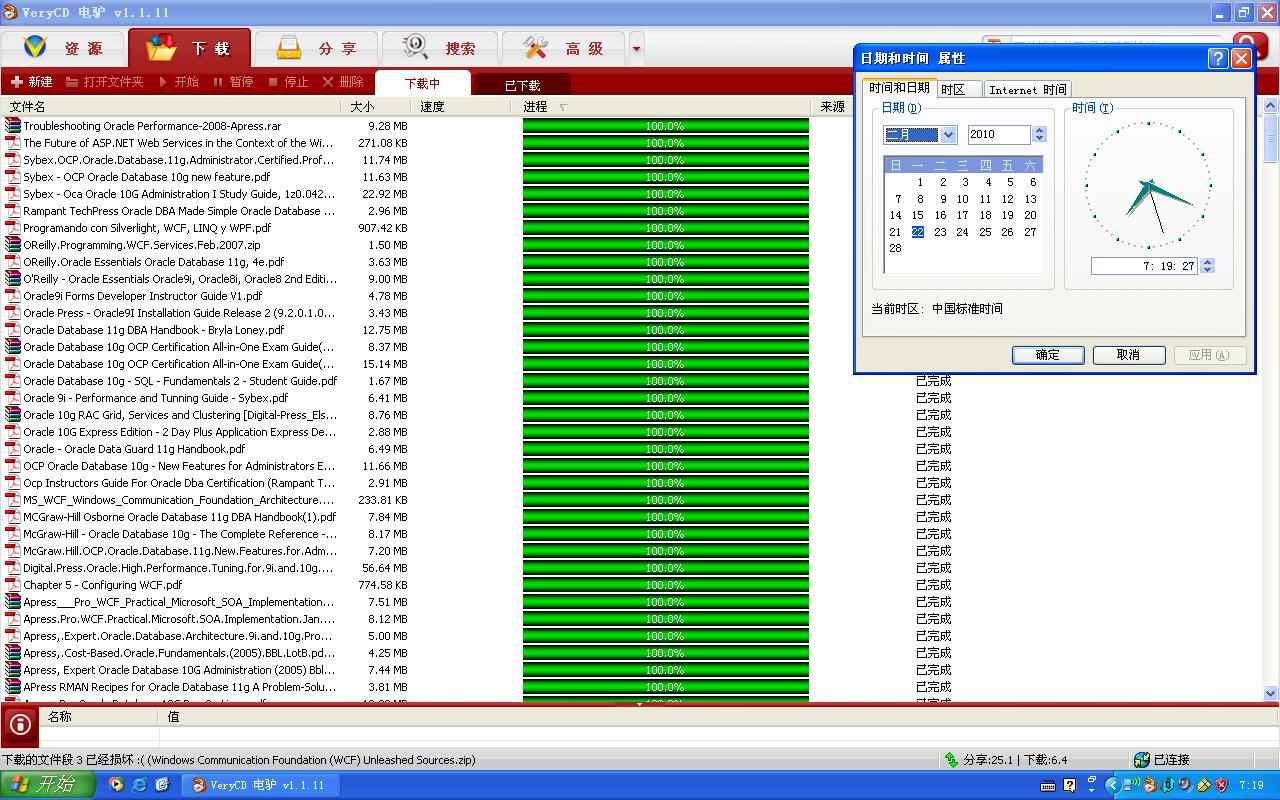Select day 15 in the calendar
This screenshot has height=800, width=1280.
click(x=917, y=215)
